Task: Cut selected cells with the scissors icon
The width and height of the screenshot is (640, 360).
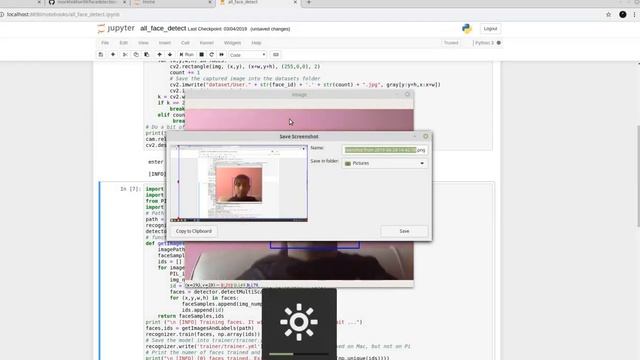Action: (125, 55)
